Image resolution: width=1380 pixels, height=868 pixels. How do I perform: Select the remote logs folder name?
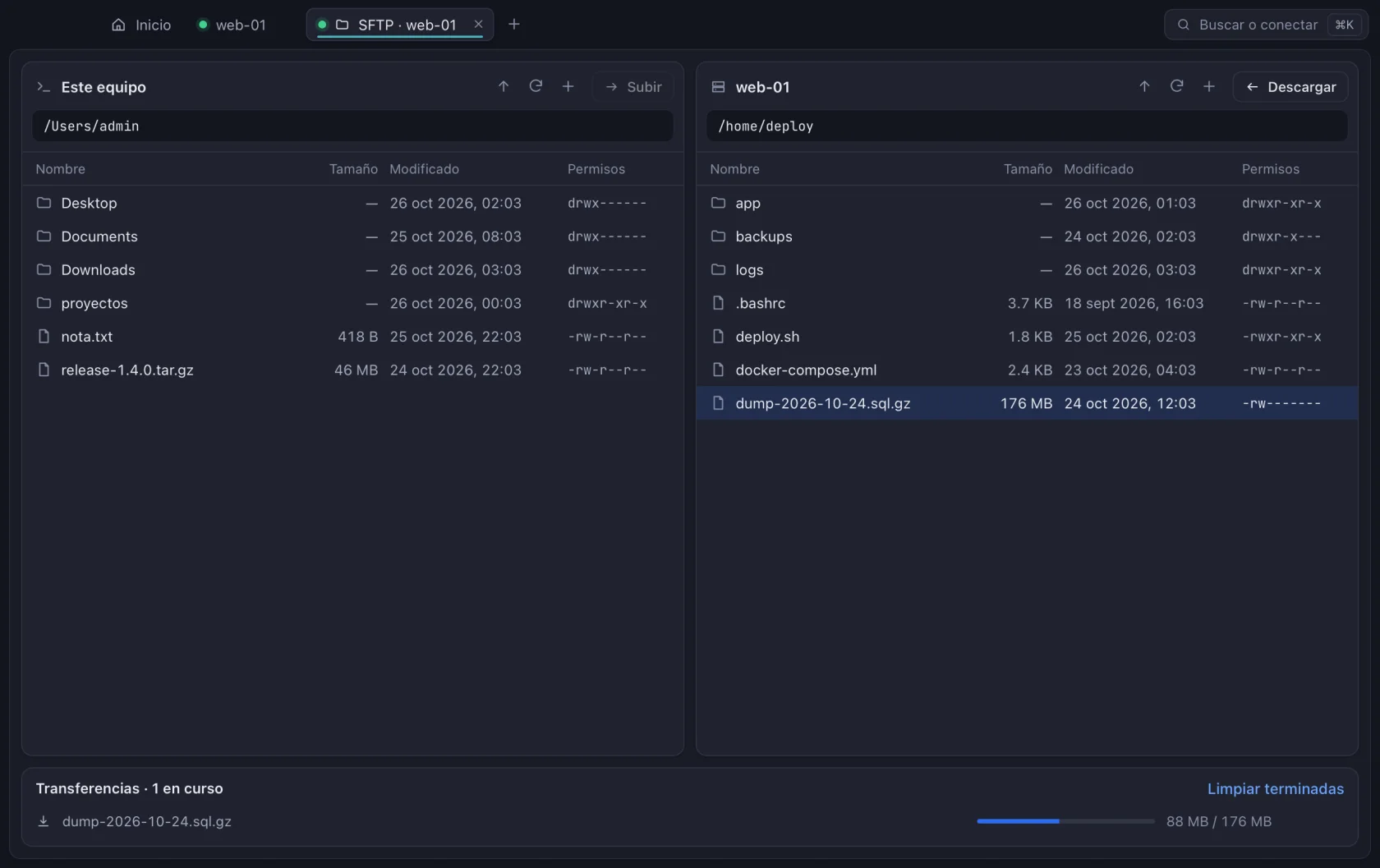[x=749, y=270]
